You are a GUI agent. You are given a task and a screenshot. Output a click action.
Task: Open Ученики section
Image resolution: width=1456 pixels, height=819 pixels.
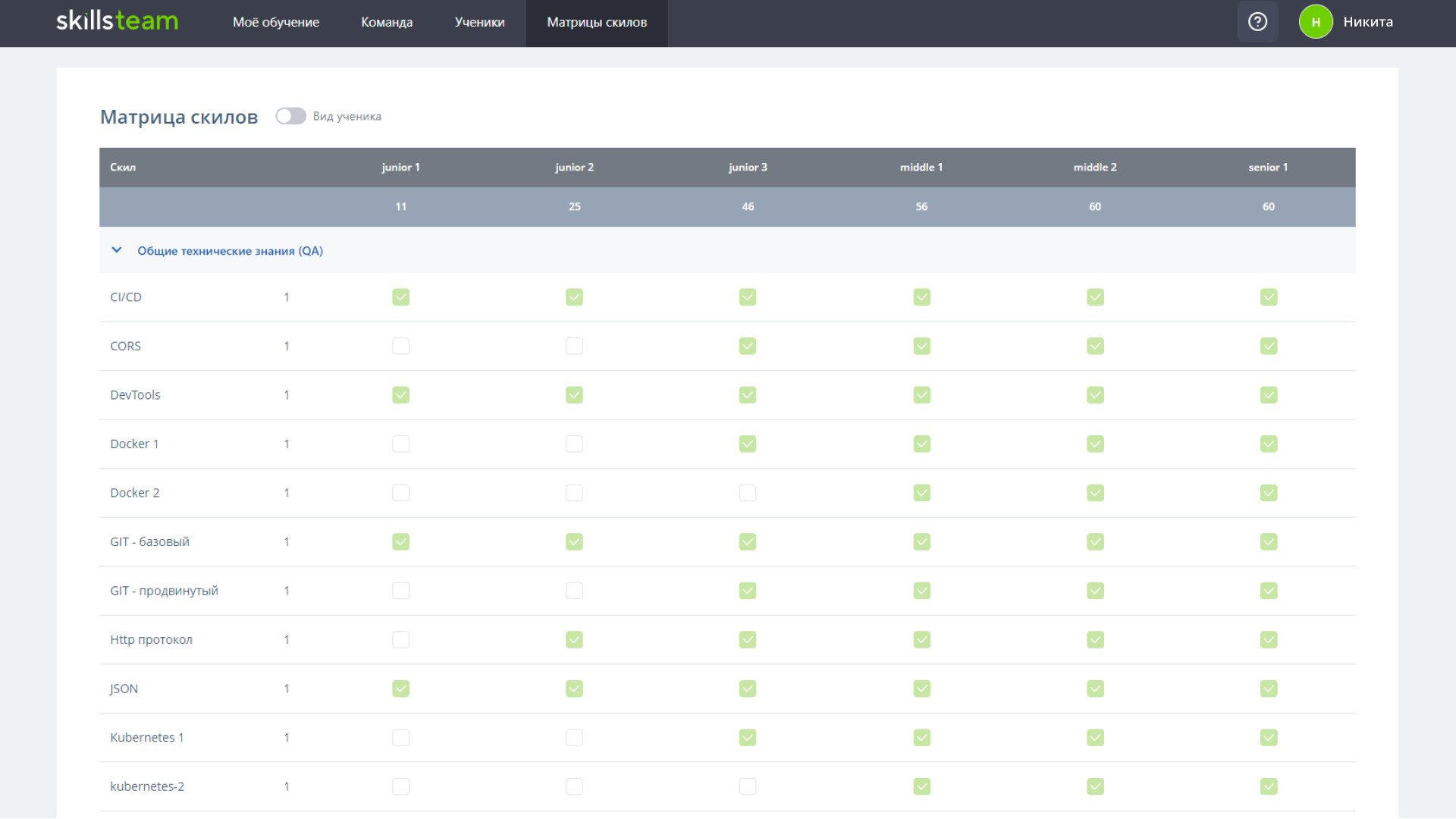pyautogui.click(x=479, y=22)
